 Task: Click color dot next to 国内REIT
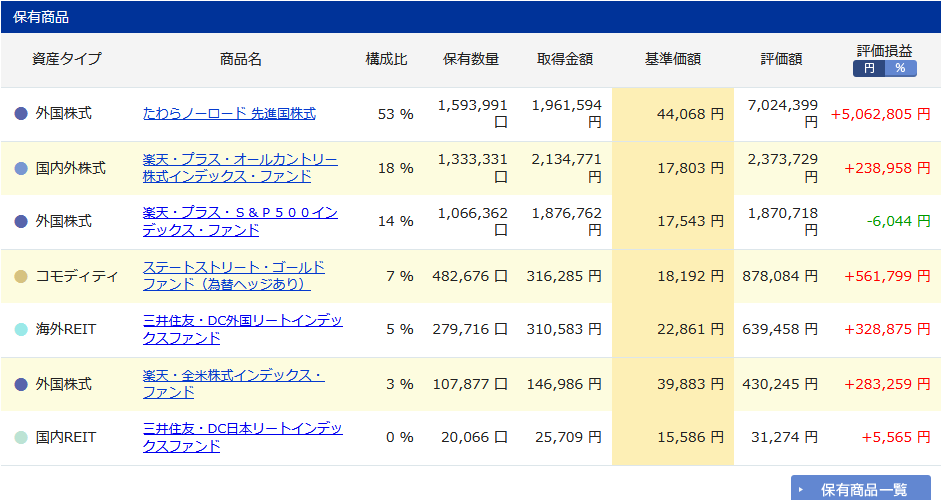click(21, 438)
